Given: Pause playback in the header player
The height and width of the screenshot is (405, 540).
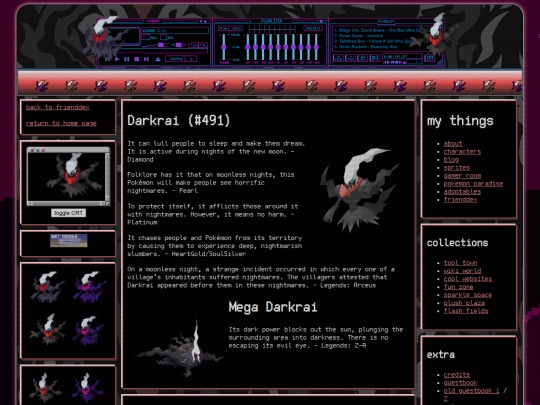Looking at the screenshot, I should (127, 59).
